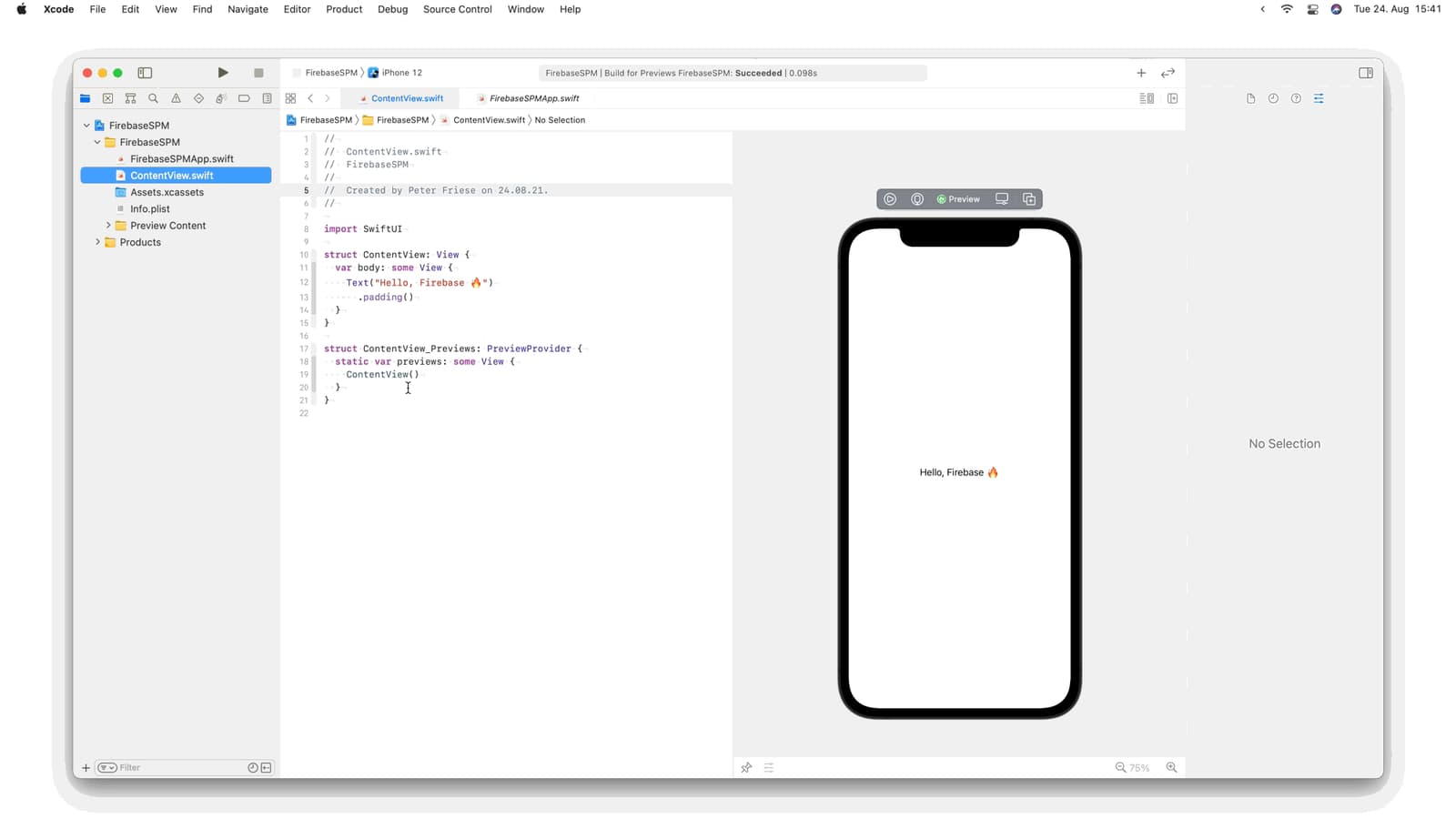Go back in editor history

point(310,98)
